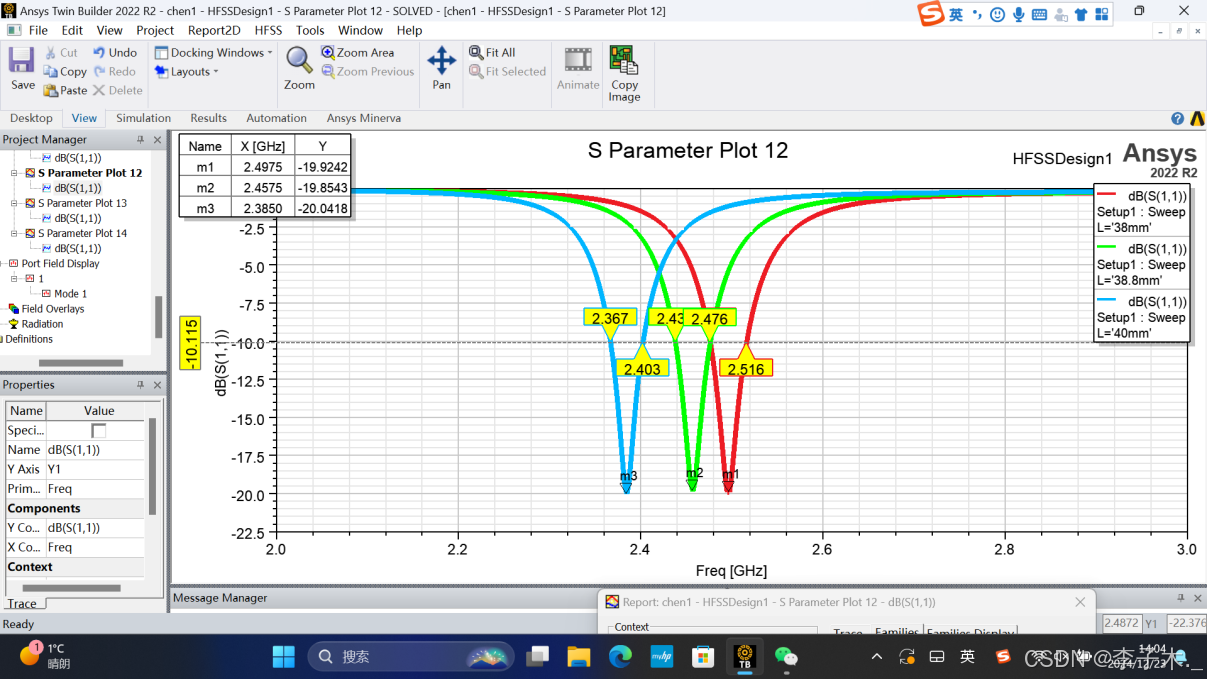Open Microsoft Store from taskbar

(703, 656)
